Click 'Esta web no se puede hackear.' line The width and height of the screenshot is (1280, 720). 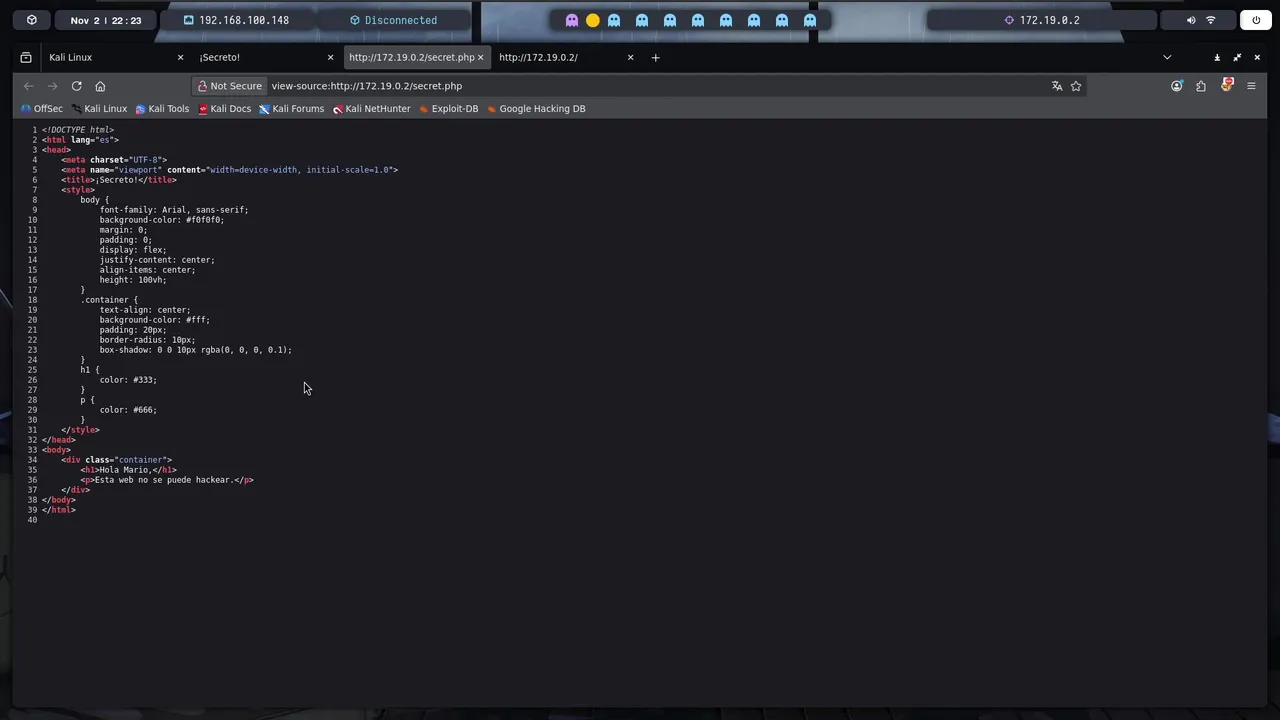point(167,480)
